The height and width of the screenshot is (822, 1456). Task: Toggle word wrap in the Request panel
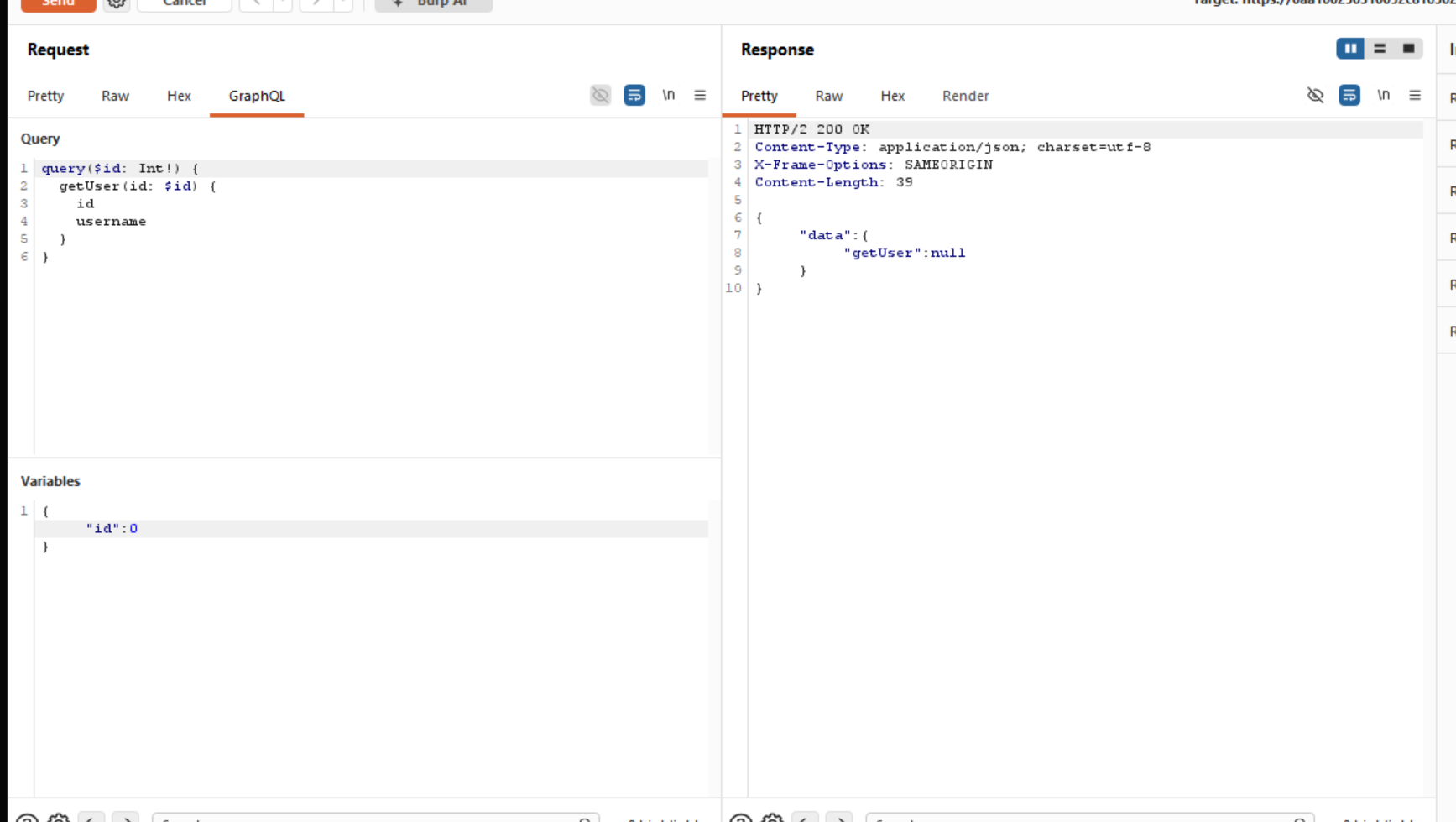(x=634, y=95)
